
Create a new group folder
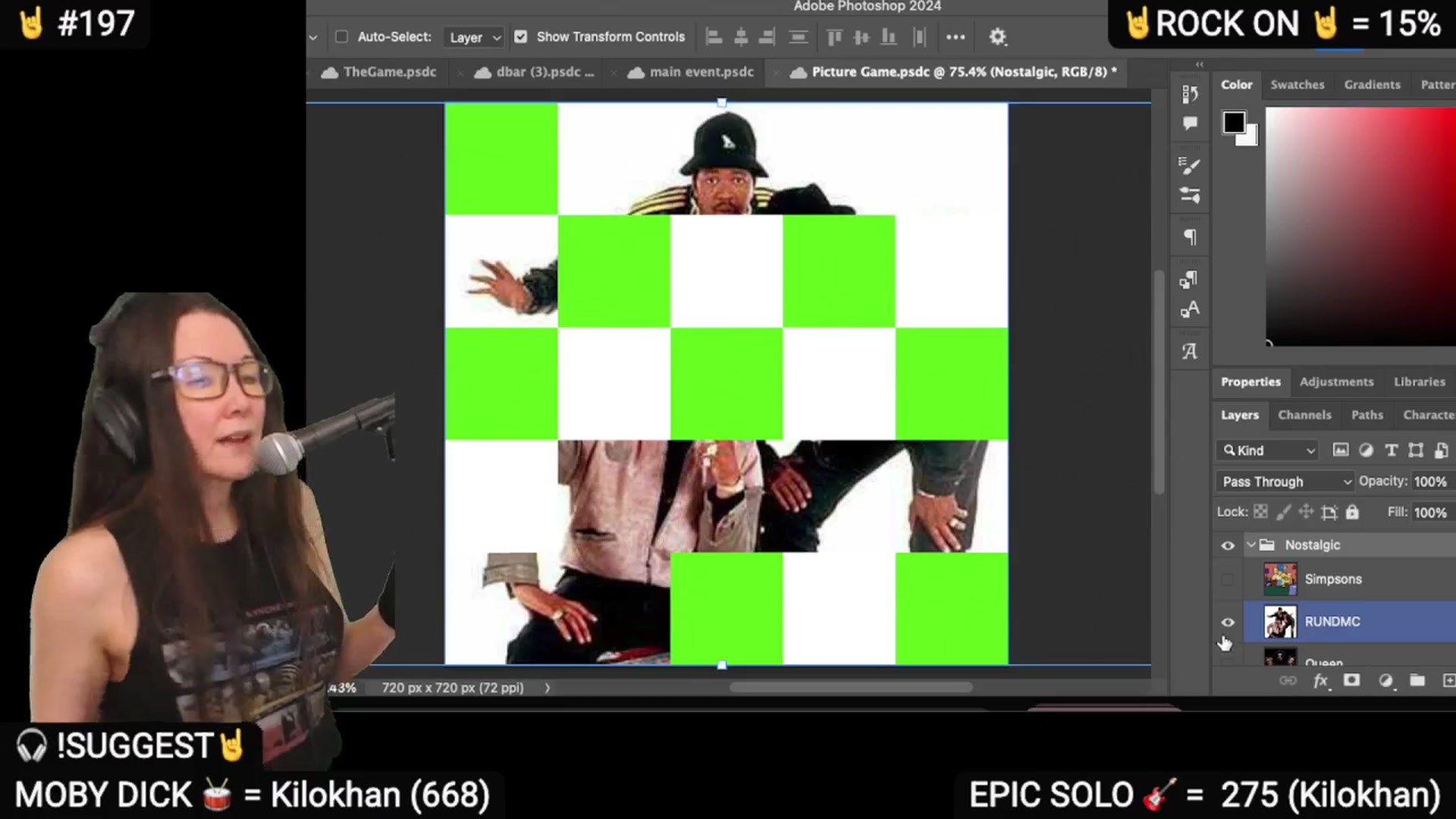(1417, 680)
